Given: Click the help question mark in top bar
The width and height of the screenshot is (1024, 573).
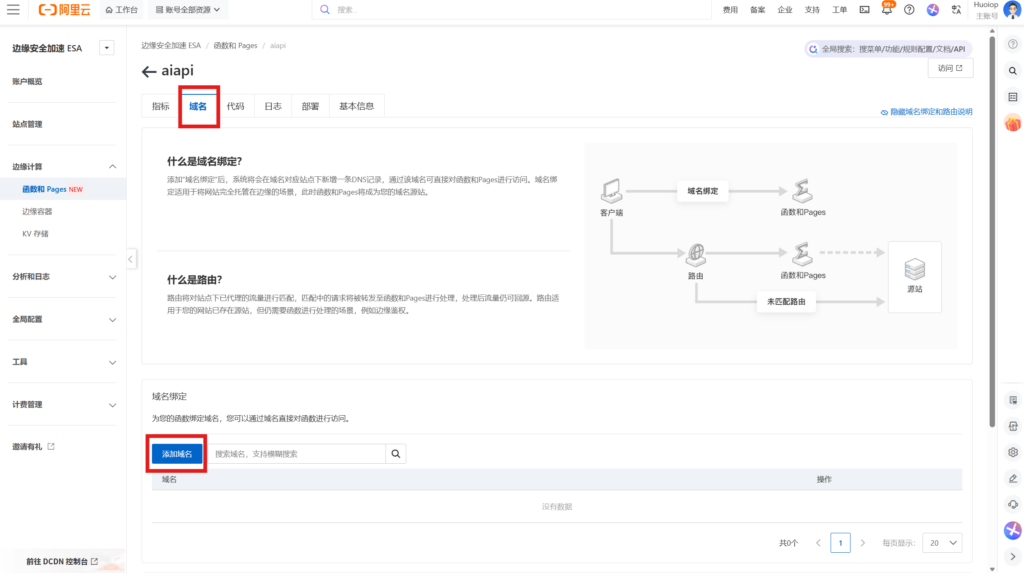Looking at the screenshot, I should coord(909,9).
